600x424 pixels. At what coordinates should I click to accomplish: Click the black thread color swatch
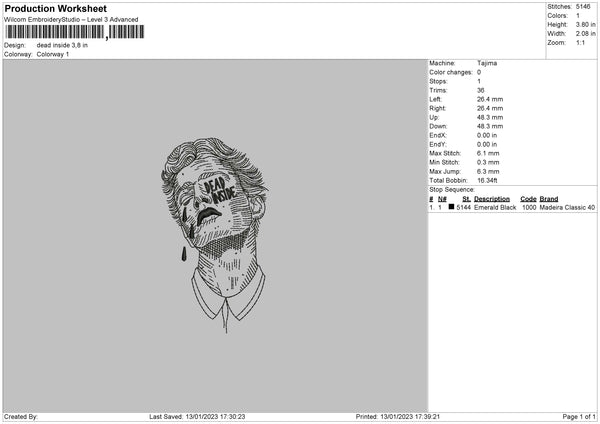click(x=452, y=207)
